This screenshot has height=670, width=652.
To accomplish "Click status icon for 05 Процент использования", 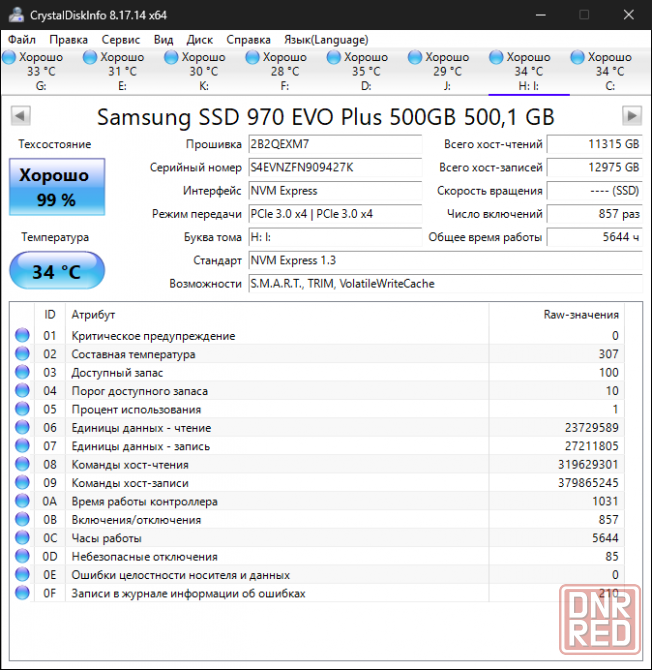I will [22, 408].
